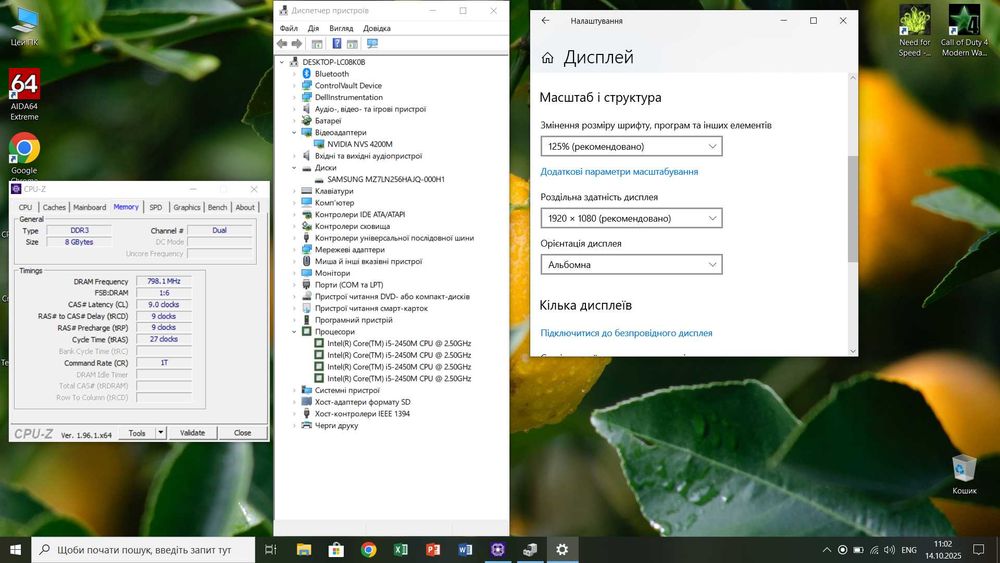Click the Settings gear icon in the taskbar

pyautogui.click(x=562, y=550)
